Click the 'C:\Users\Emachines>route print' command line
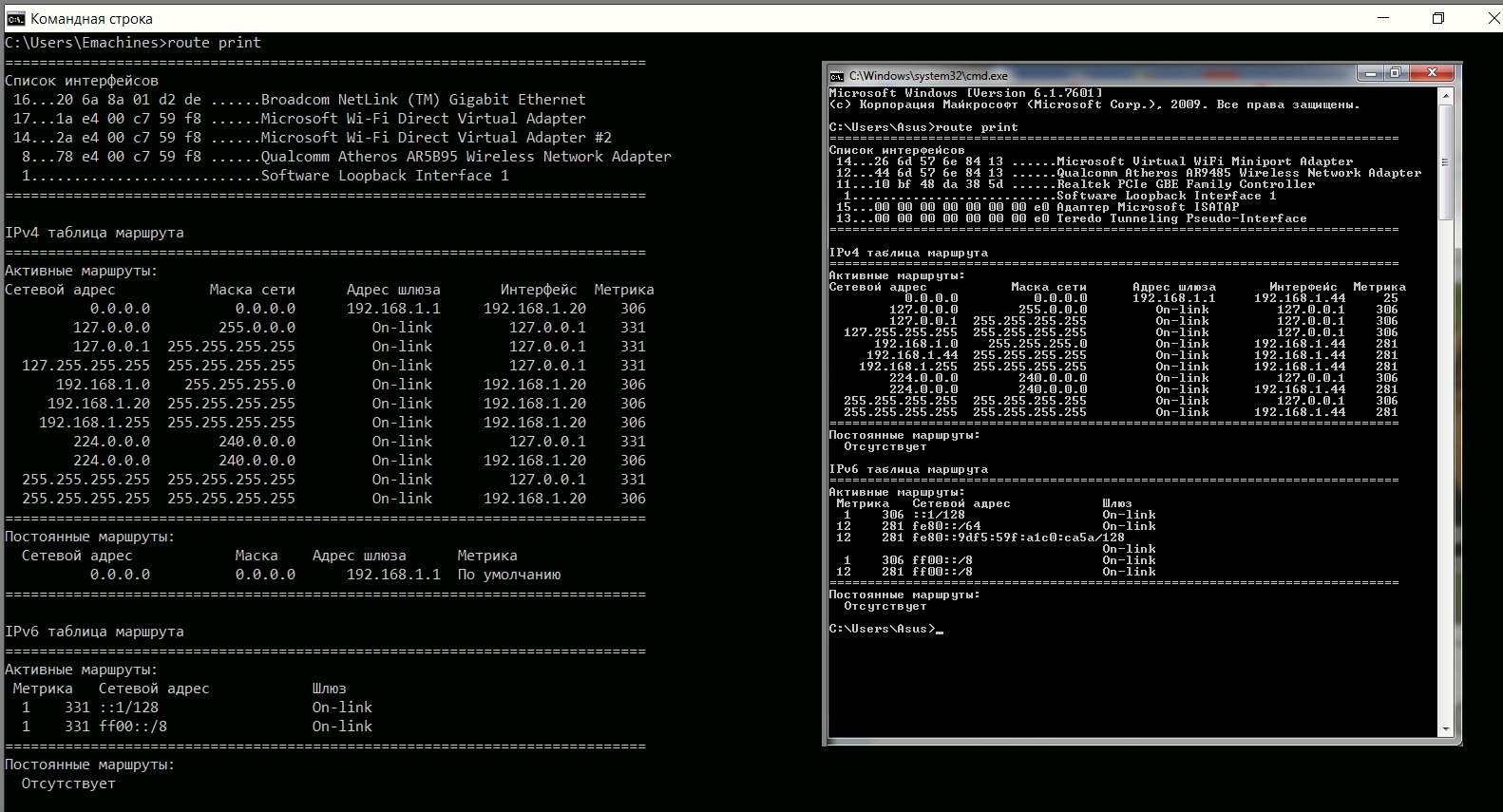Screen dimensions: 1503x812 pos(133,43)
